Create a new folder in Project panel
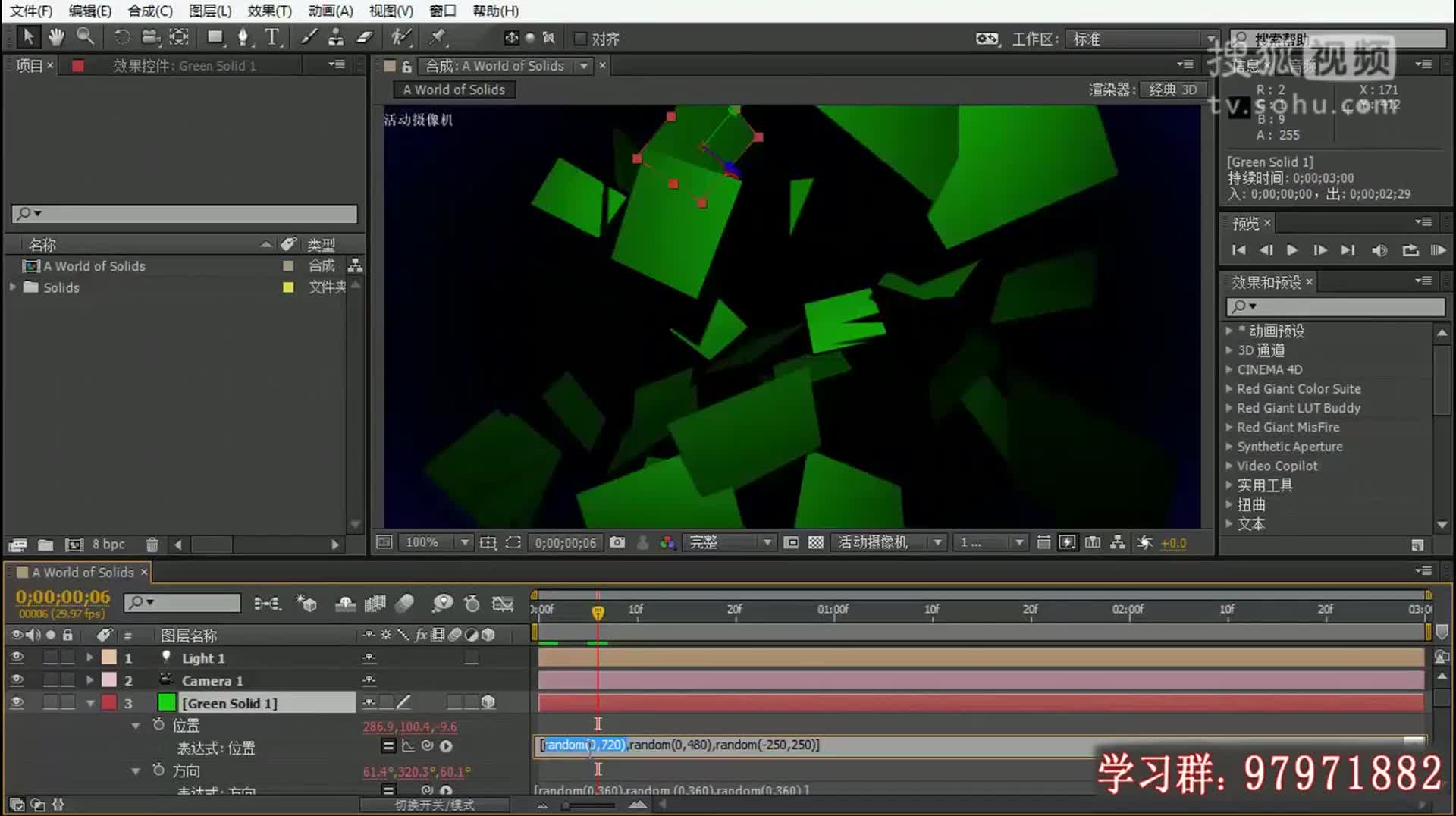 [x=45, y=545]
